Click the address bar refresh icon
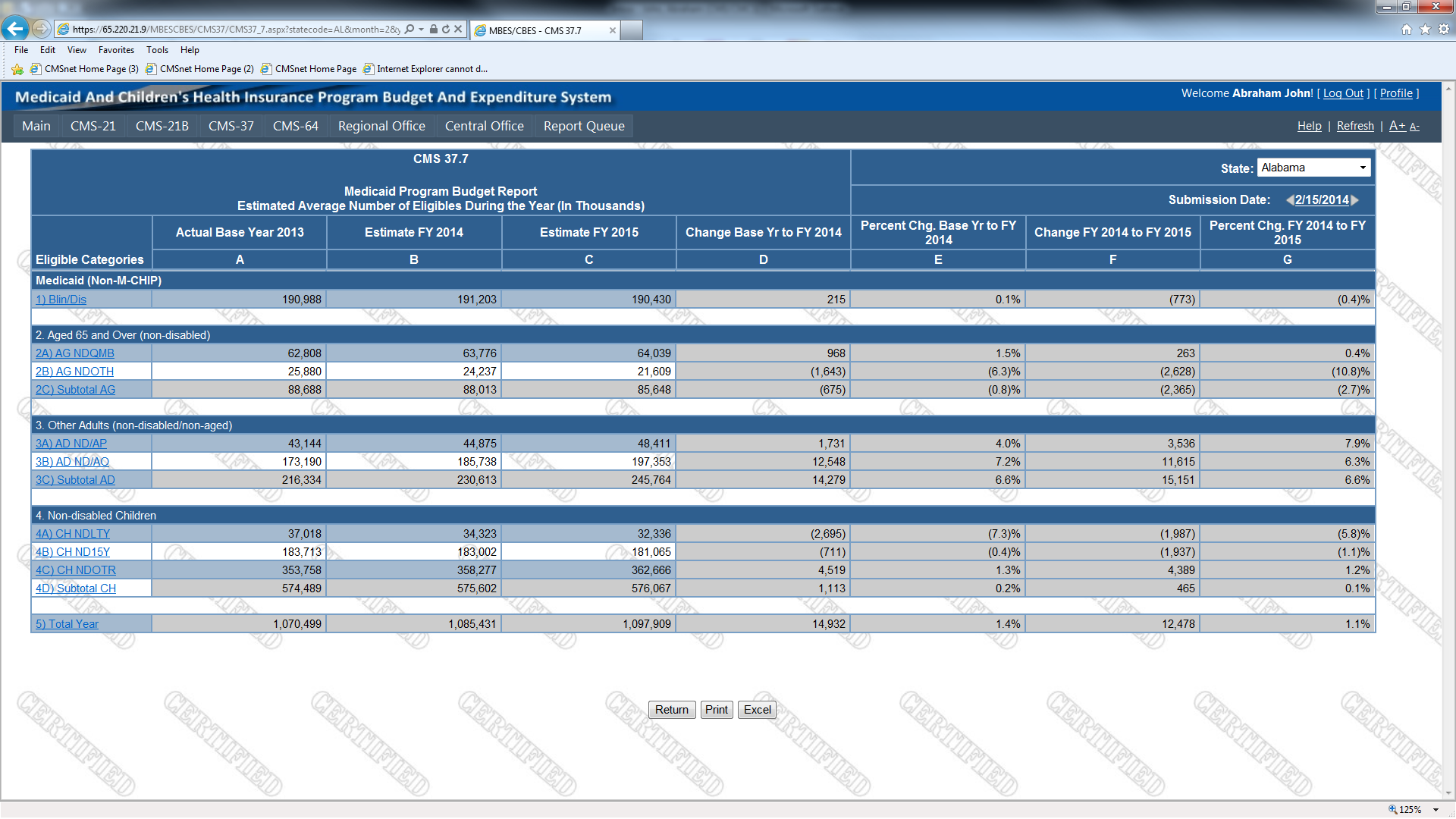Viewport: 1456px width, 819px height. [x=446, y=30]
